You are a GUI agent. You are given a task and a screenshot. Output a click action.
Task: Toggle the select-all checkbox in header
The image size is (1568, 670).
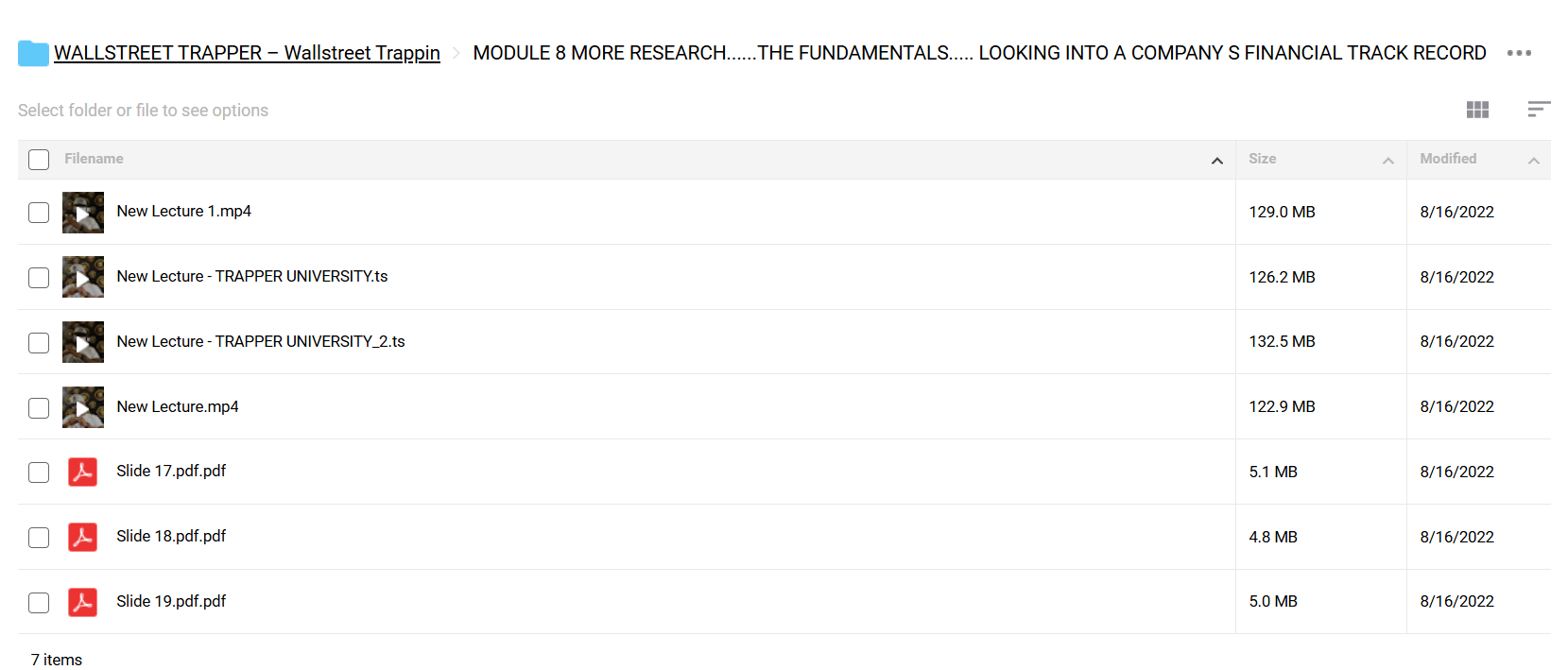tap(39, 160)
